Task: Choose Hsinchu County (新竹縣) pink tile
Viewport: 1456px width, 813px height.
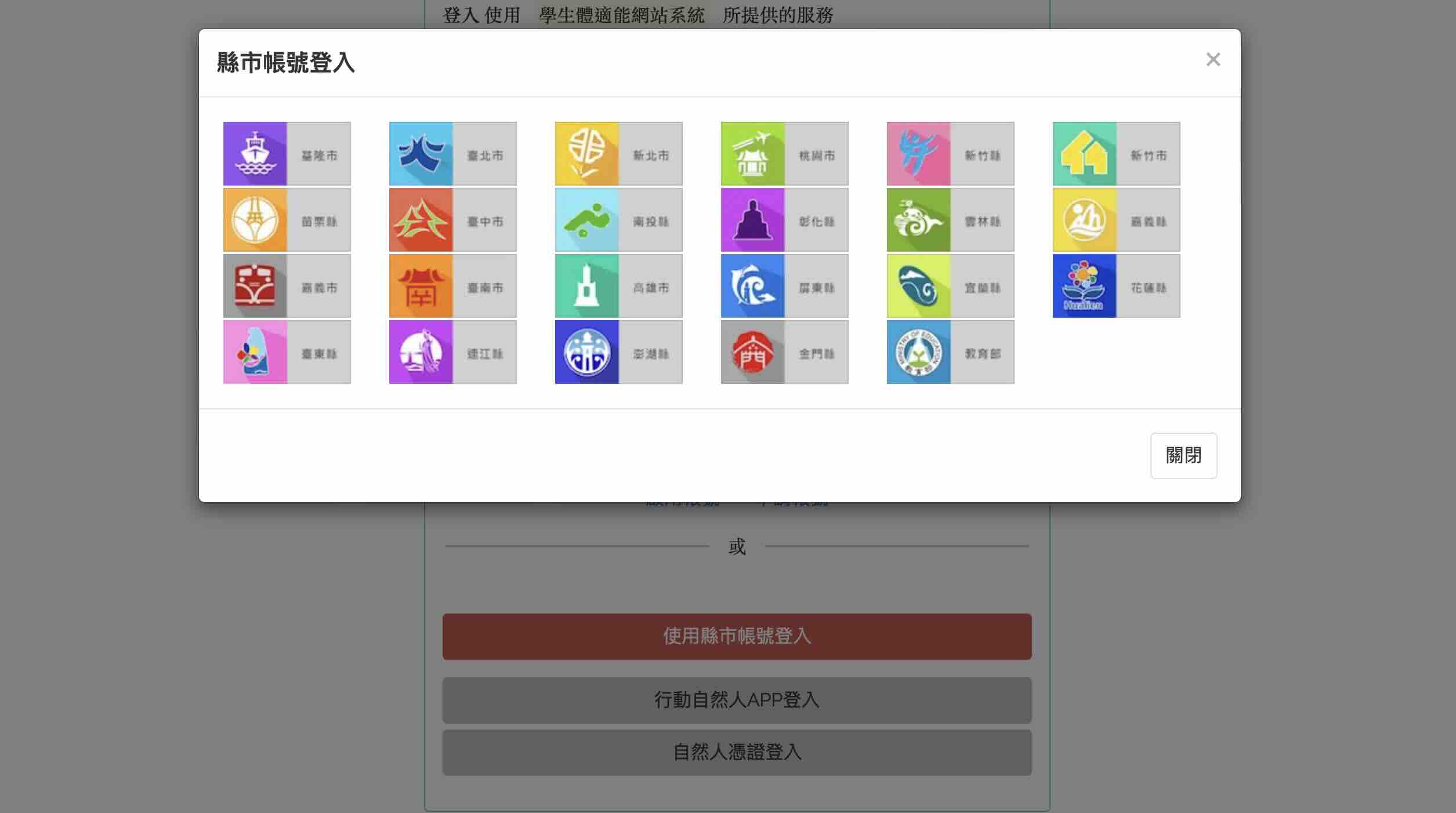Action: [x=950, y=154]
